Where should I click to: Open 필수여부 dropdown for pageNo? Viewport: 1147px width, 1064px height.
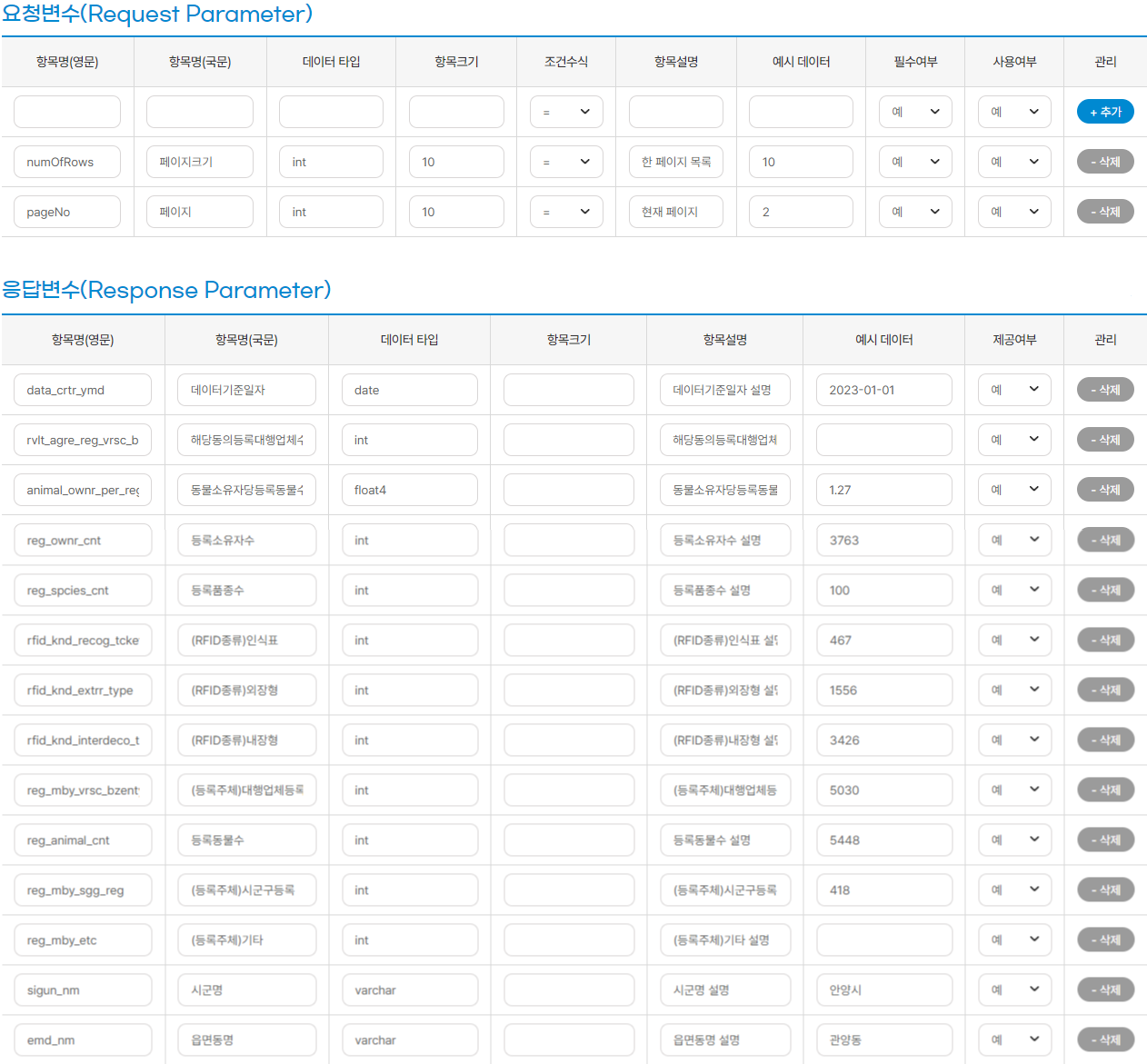(915, 212)
